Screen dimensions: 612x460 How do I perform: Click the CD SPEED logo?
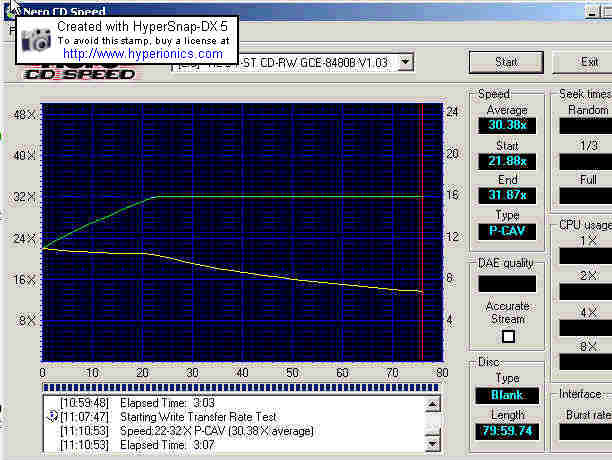point(79,73)
